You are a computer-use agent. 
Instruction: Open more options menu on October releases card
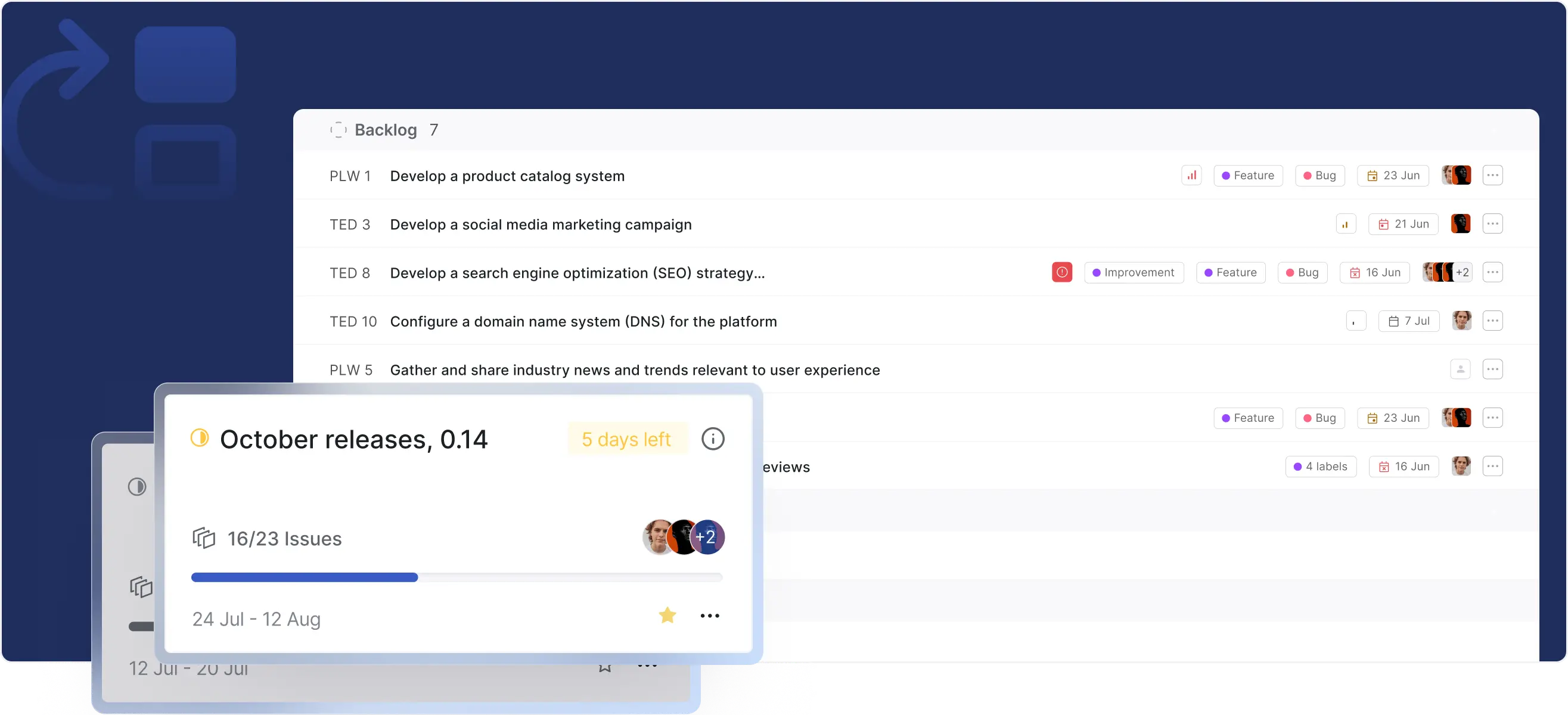(710, 616)
